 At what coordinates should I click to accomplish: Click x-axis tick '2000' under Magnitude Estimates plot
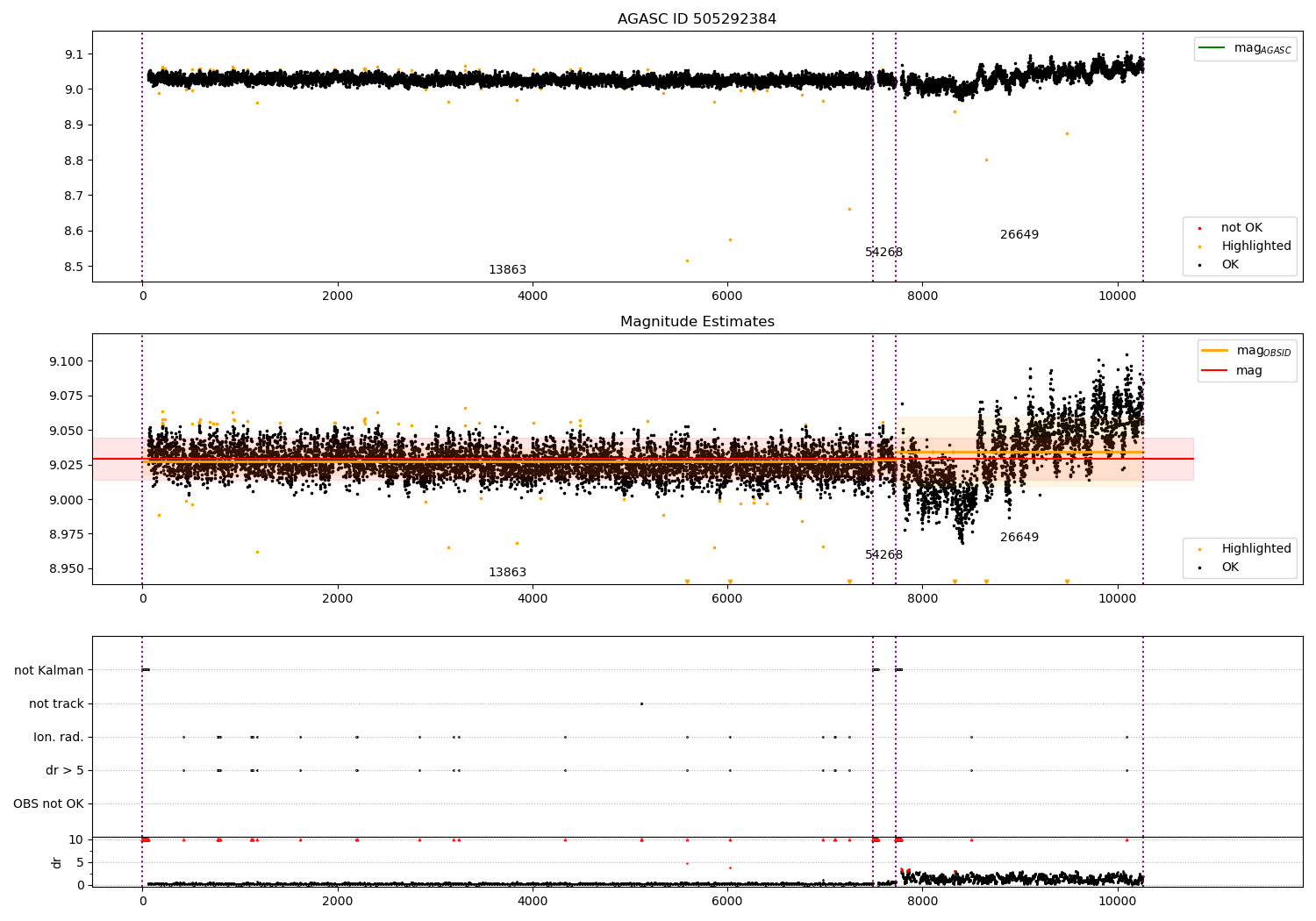tap(337, 599)
